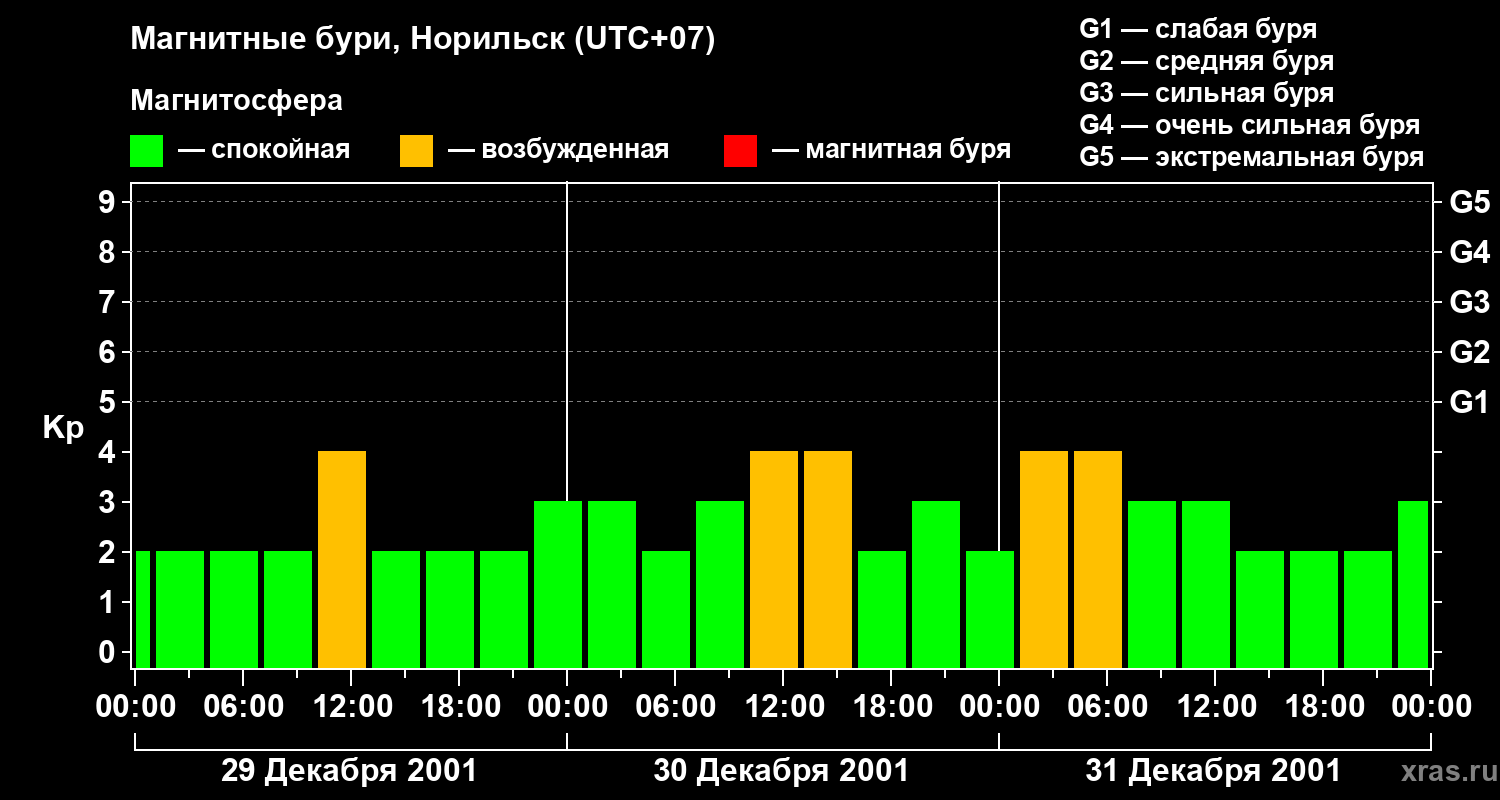Click the 18:00 time label under 30 December
The height and width of the screenshot is (800, 1500).
point(891,707)
